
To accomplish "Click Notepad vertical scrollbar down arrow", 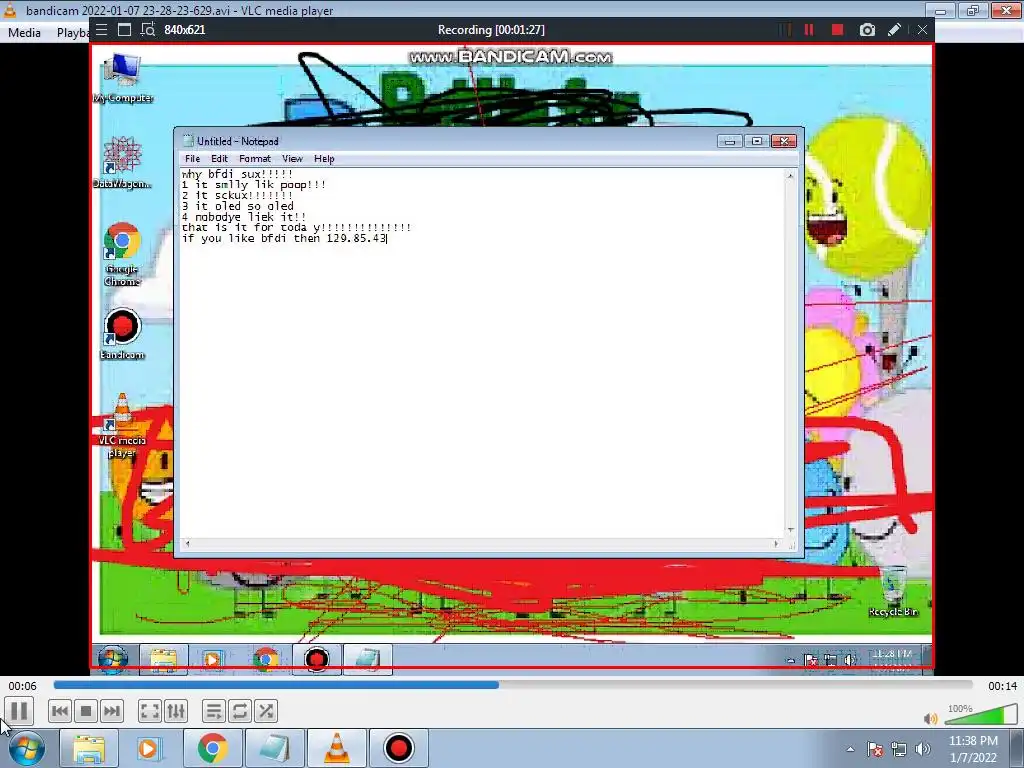I will [x=790, y=530].
